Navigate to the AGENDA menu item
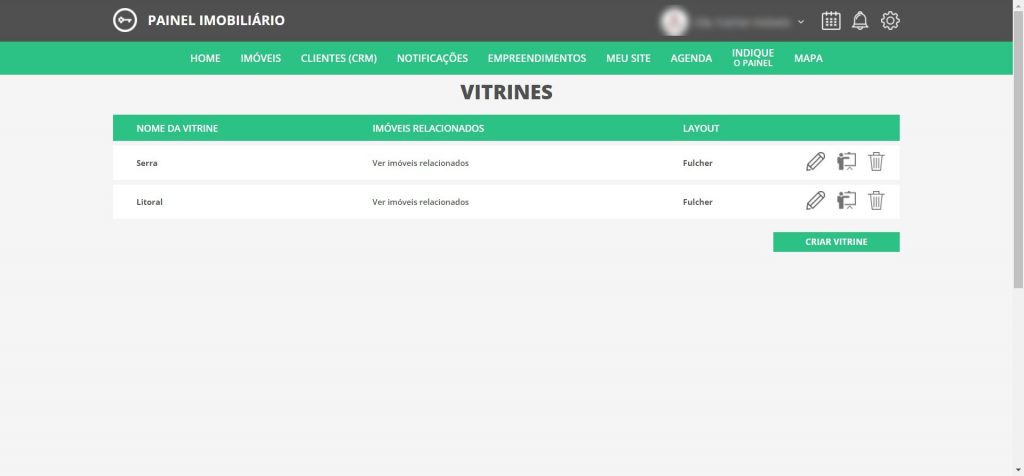Viewport: 1024px width, 476px height. coord(691,58)
